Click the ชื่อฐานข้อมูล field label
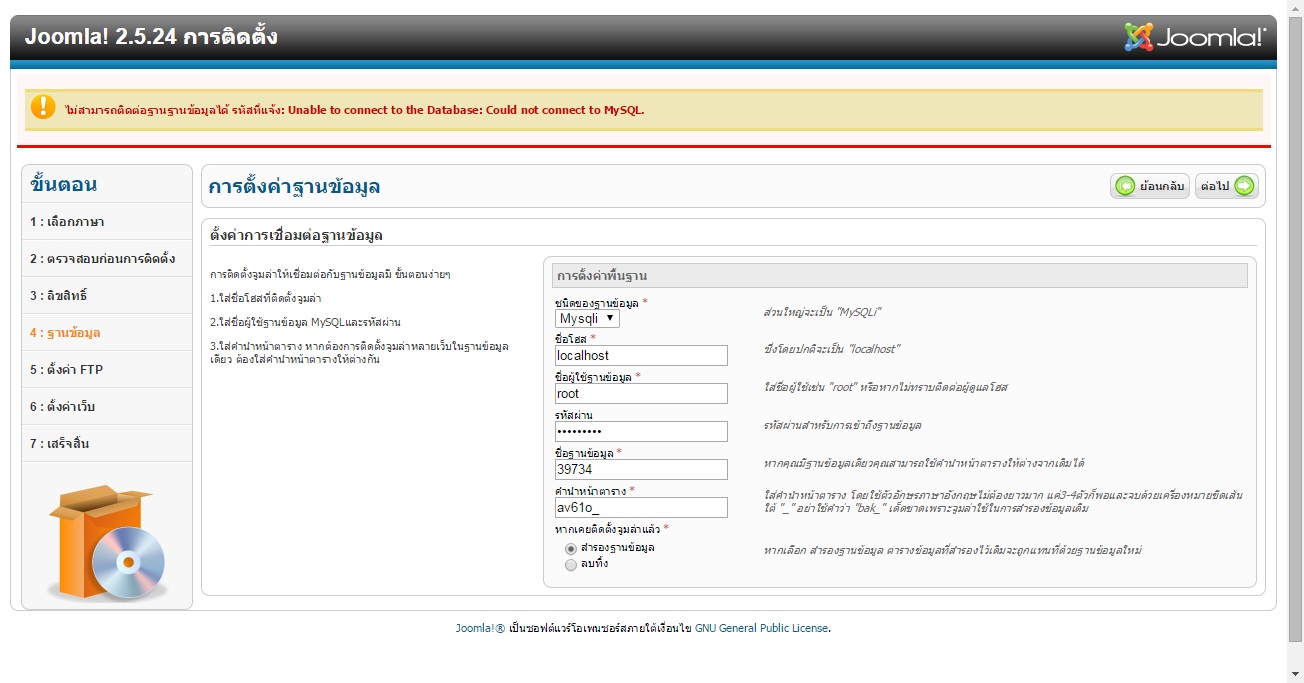The image size is (1304, 683). coord(585,453)
